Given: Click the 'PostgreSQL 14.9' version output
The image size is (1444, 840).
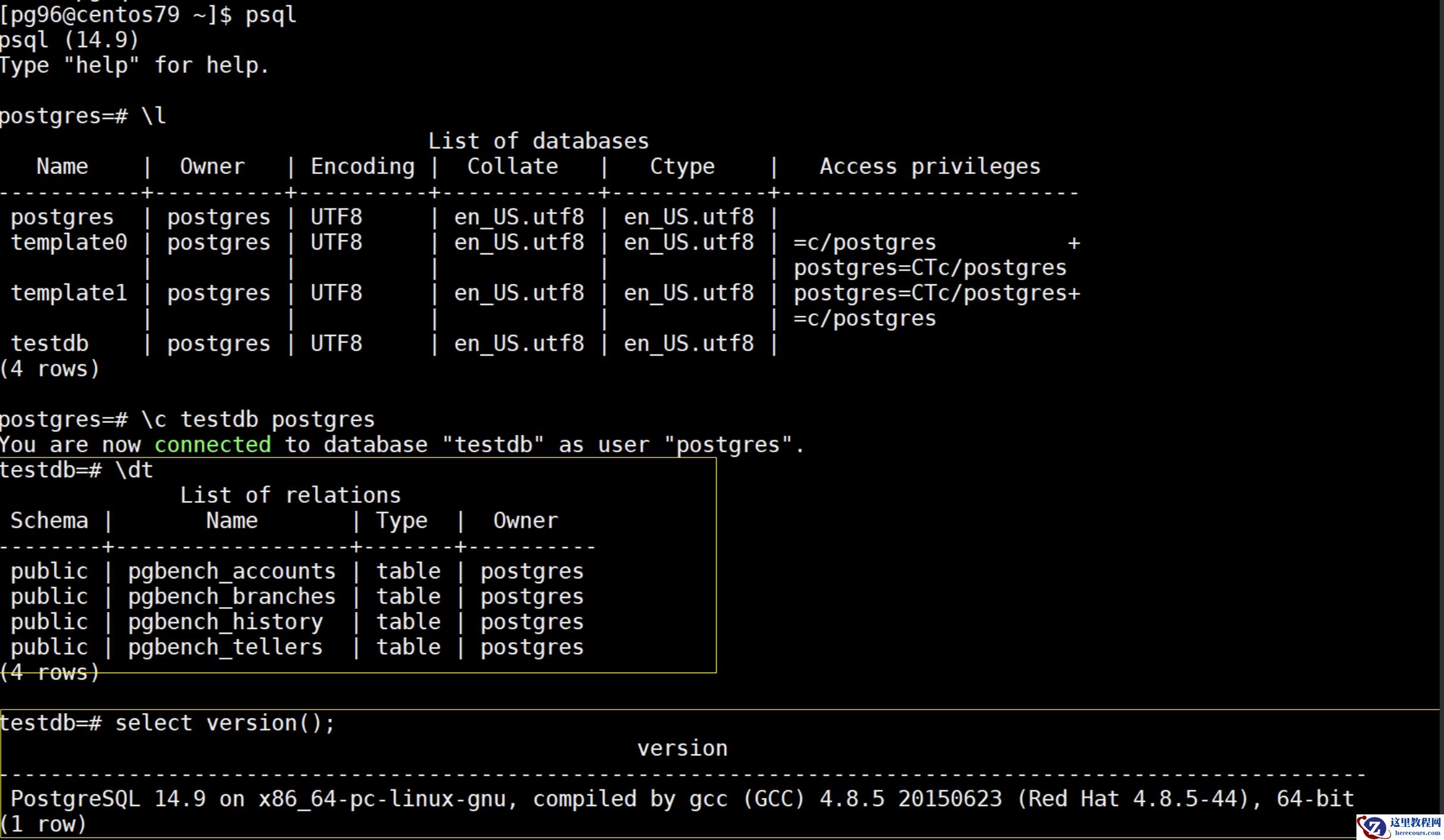Looking at the screenshot, I should [108, 798].
